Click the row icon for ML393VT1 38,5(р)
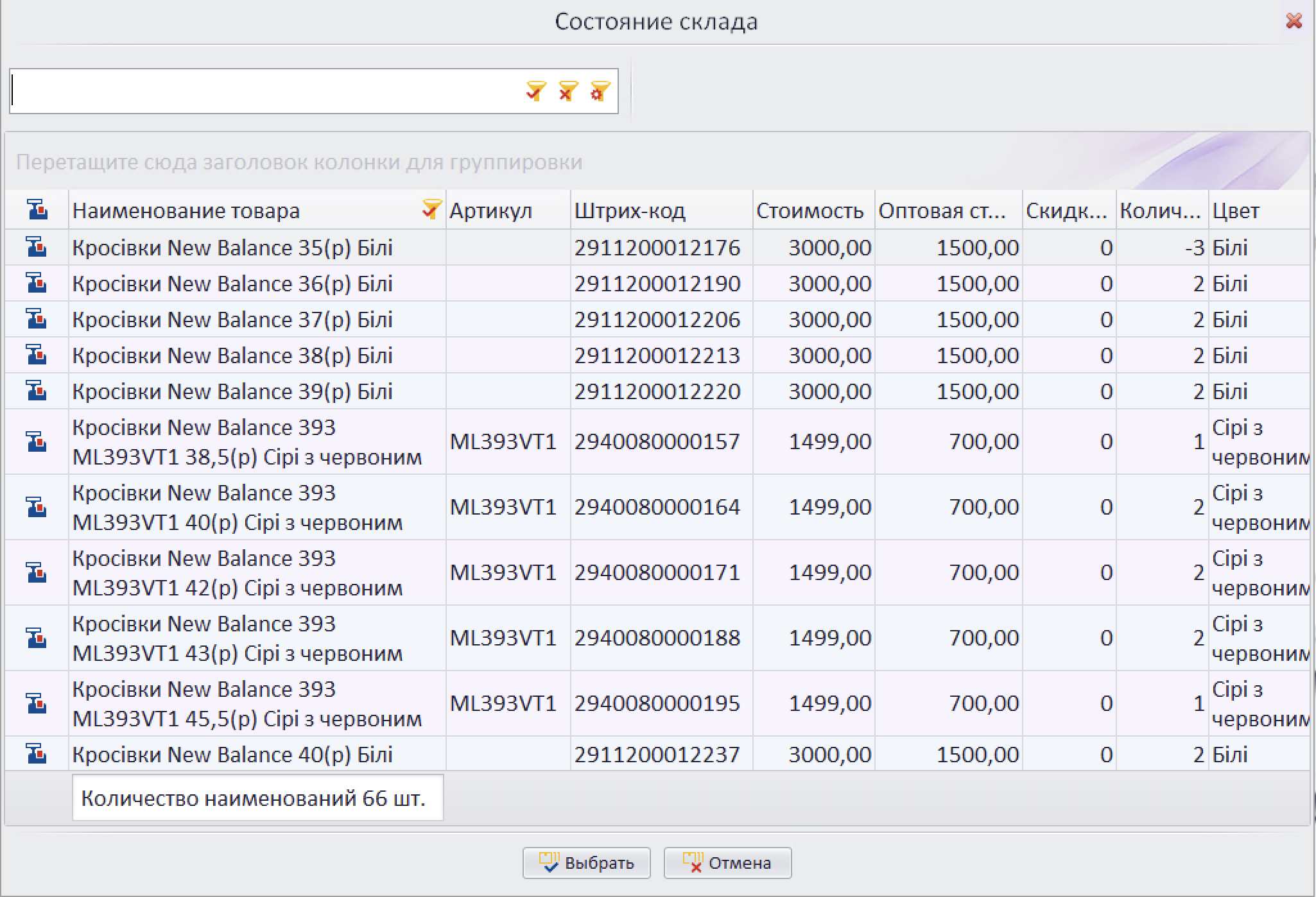1316x897 pixels. coord(37,441)
